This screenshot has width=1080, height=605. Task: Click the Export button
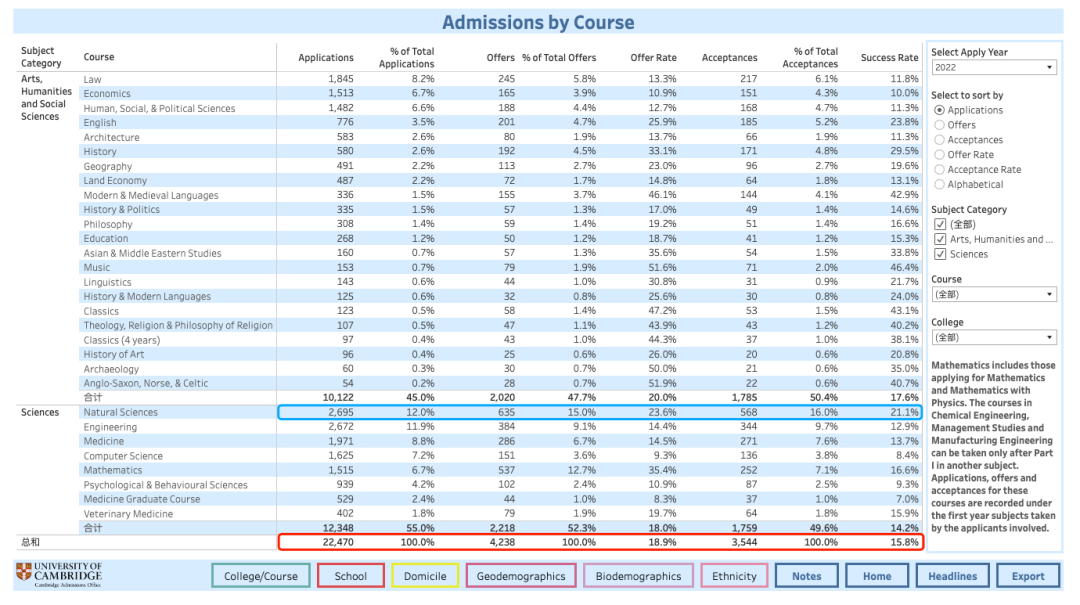coord(1028,576)
